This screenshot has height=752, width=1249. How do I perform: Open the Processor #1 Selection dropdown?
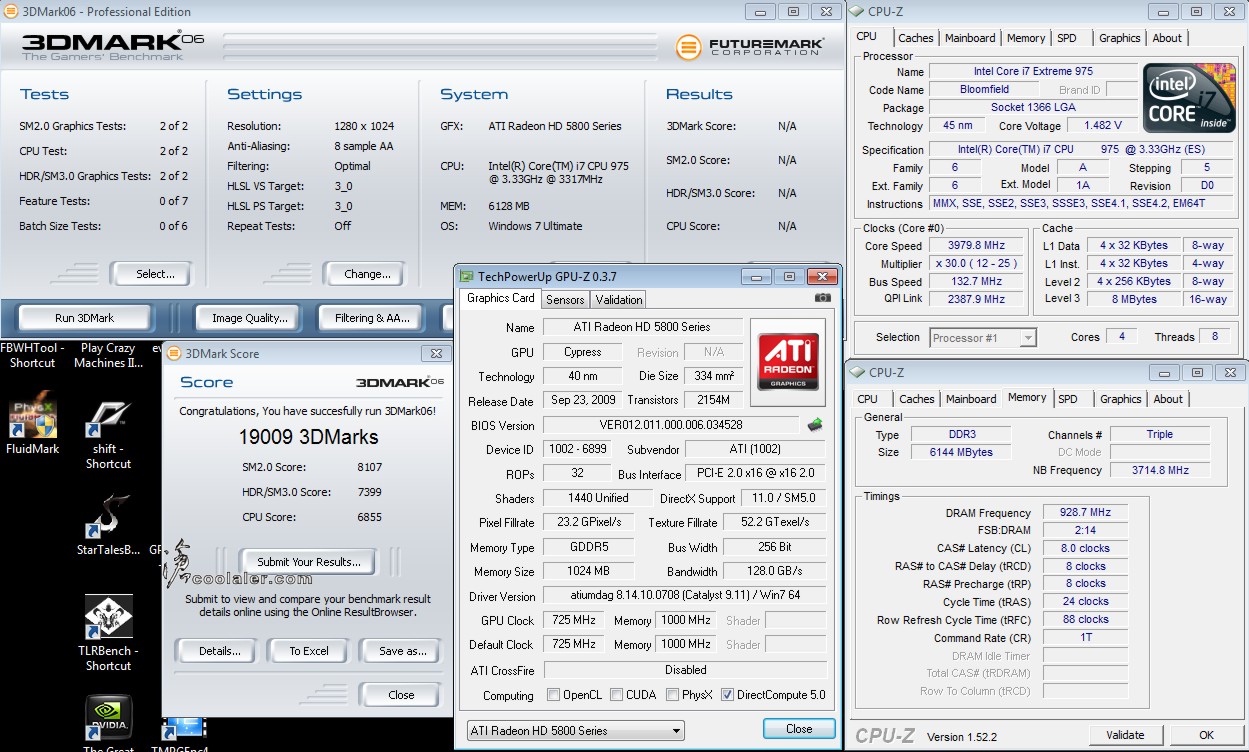(x=983, y=338)
